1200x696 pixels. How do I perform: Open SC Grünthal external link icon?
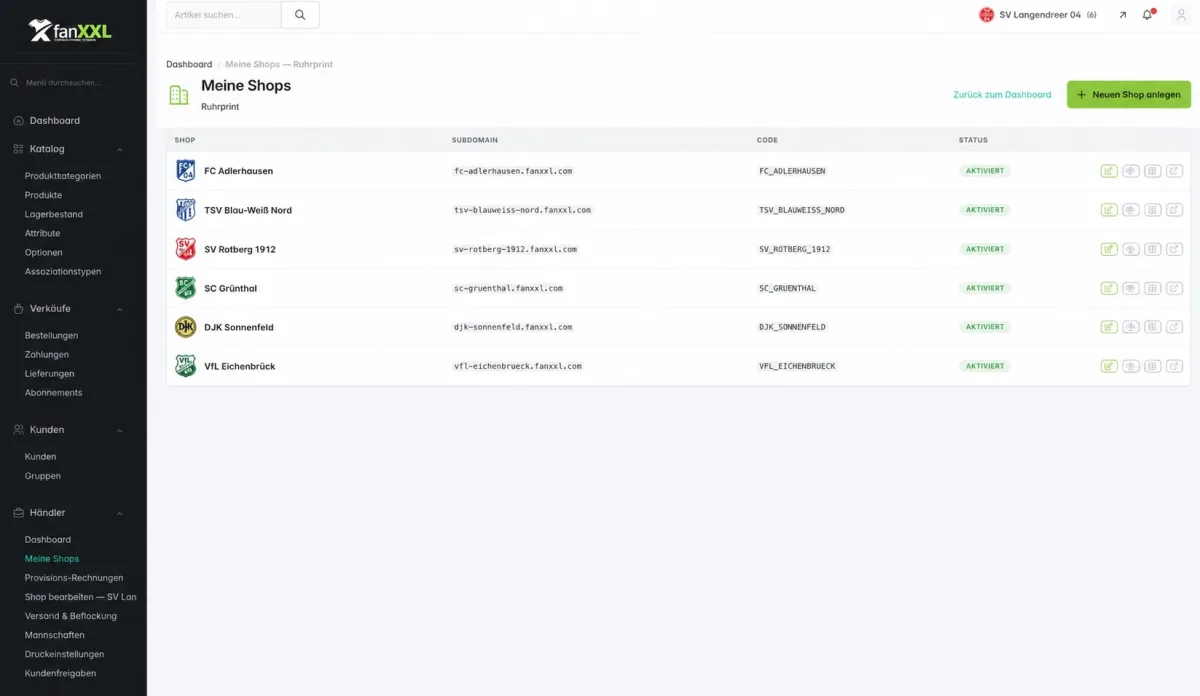click(x=1174, y=288)
